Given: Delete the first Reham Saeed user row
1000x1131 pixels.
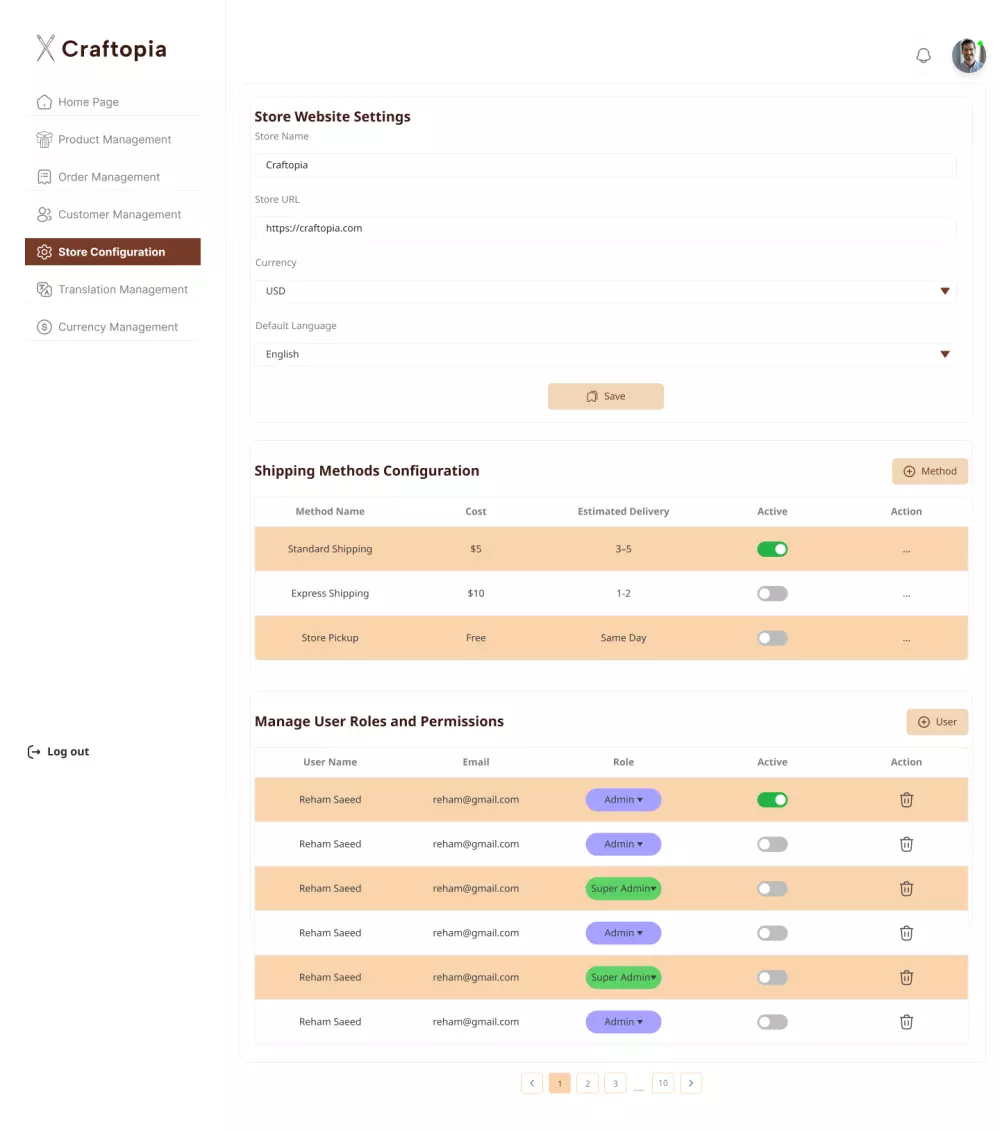Looking at the screenshot, I should tap(906, 799).
